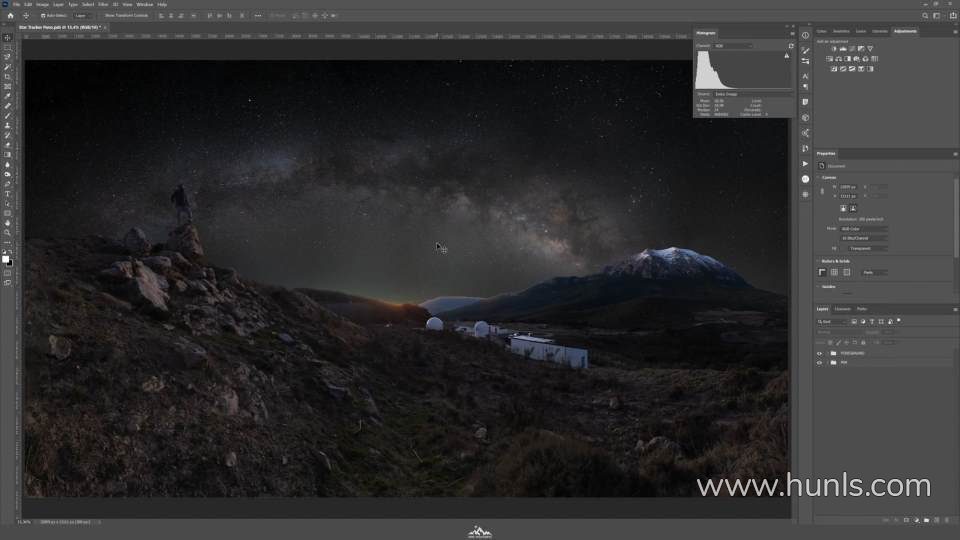Select the Gradient tool
The height and width of the screenshot is (540, 960).
click(7, 155)
